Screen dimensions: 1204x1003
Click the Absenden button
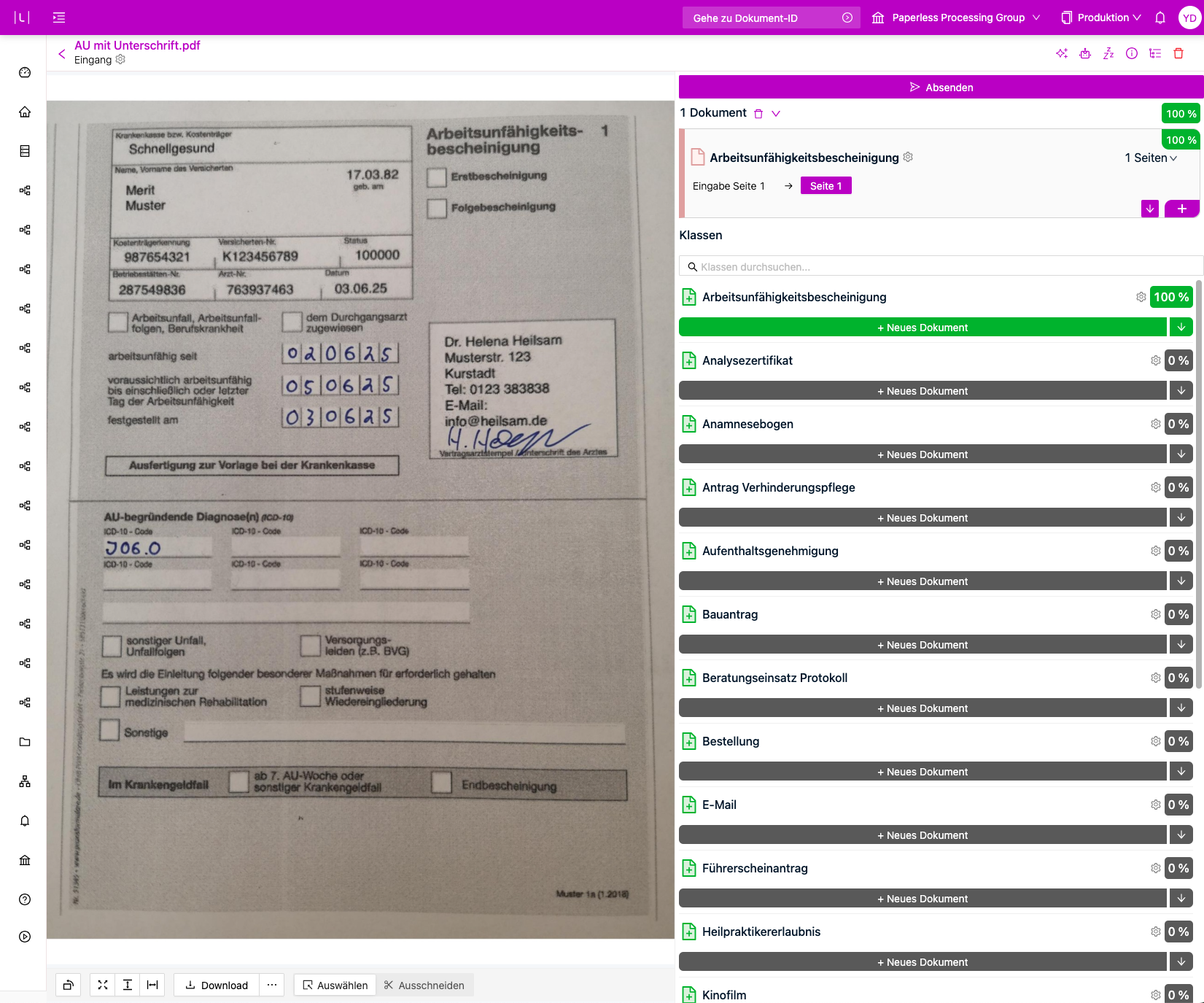pos(941,87)
